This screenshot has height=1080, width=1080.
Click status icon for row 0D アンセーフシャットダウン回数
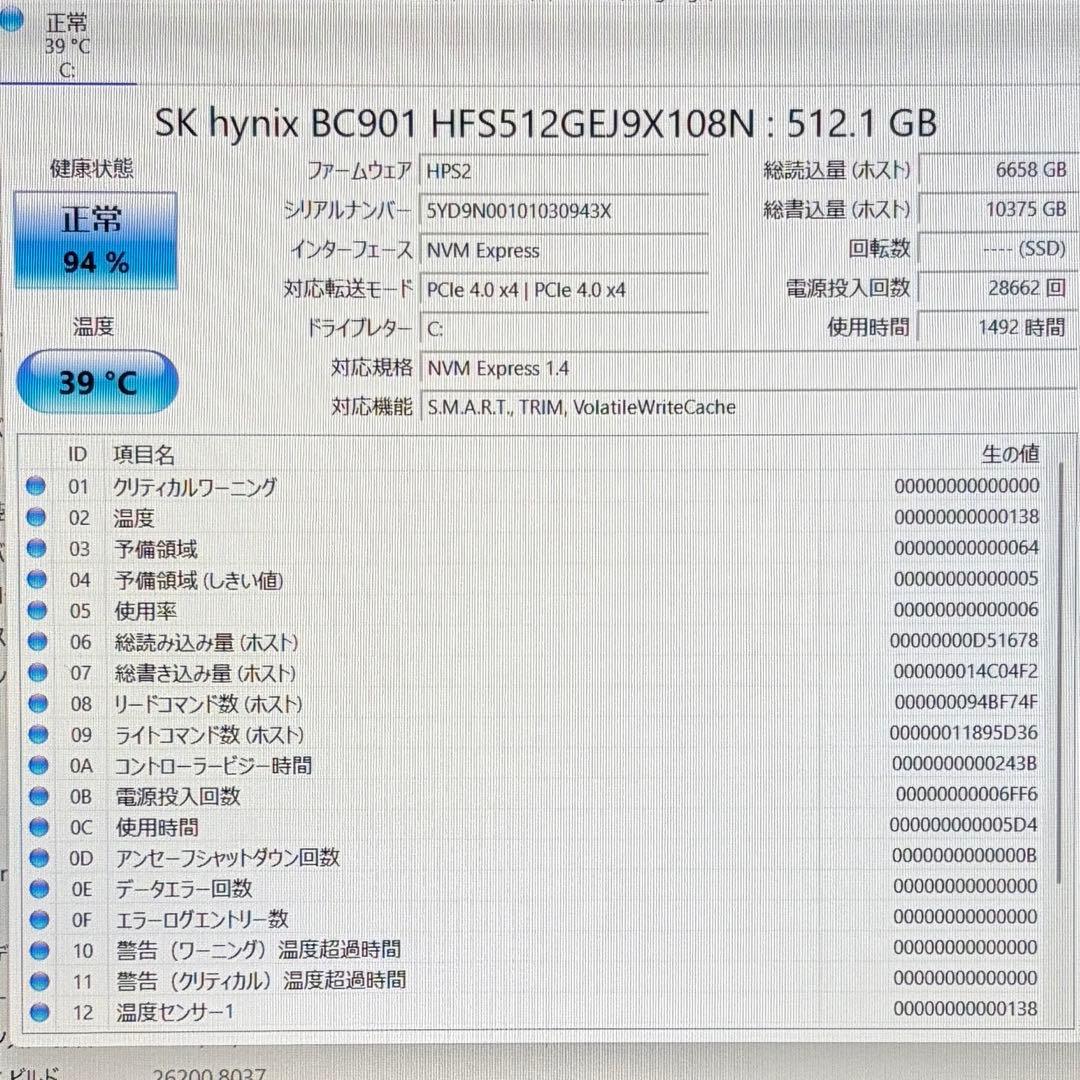[39, 858]
